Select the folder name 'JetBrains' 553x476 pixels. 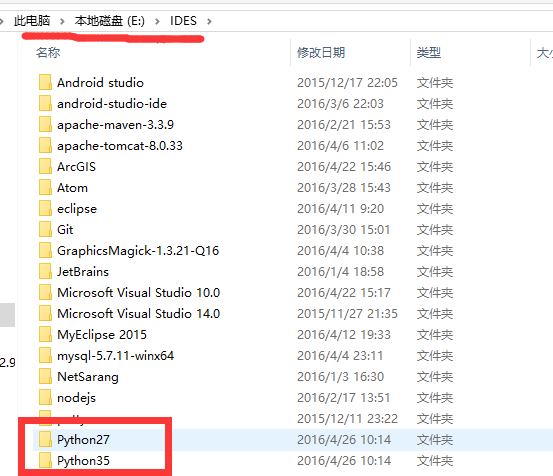tap(83, 271)
